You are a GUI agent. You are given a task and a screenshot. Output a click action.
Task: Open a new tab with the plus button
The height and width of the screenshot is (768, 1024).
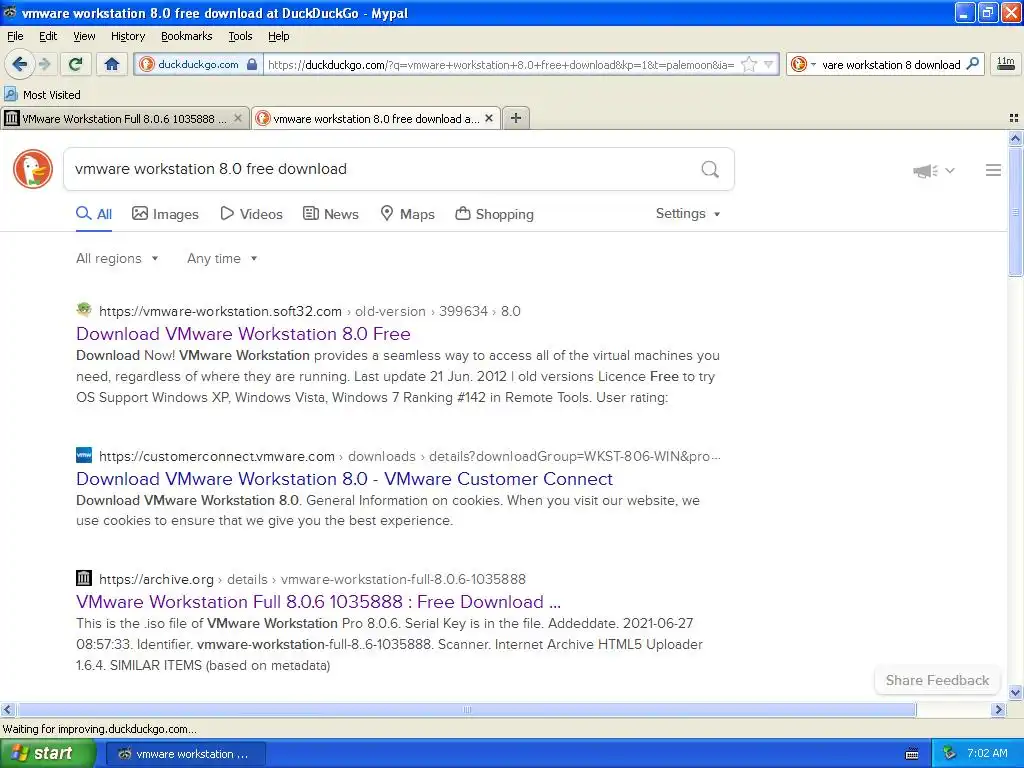[x=516, y=118]
